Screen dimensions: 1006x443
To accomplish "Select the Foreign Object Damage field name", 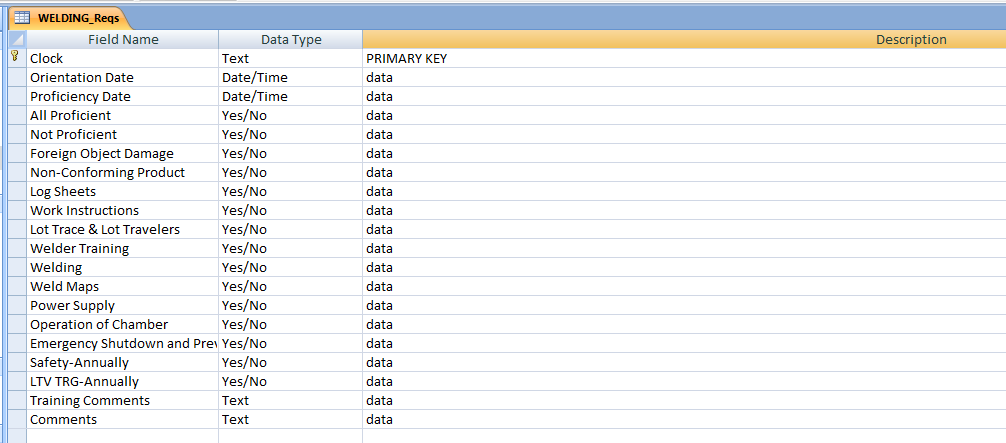I will tap(123, 153).
